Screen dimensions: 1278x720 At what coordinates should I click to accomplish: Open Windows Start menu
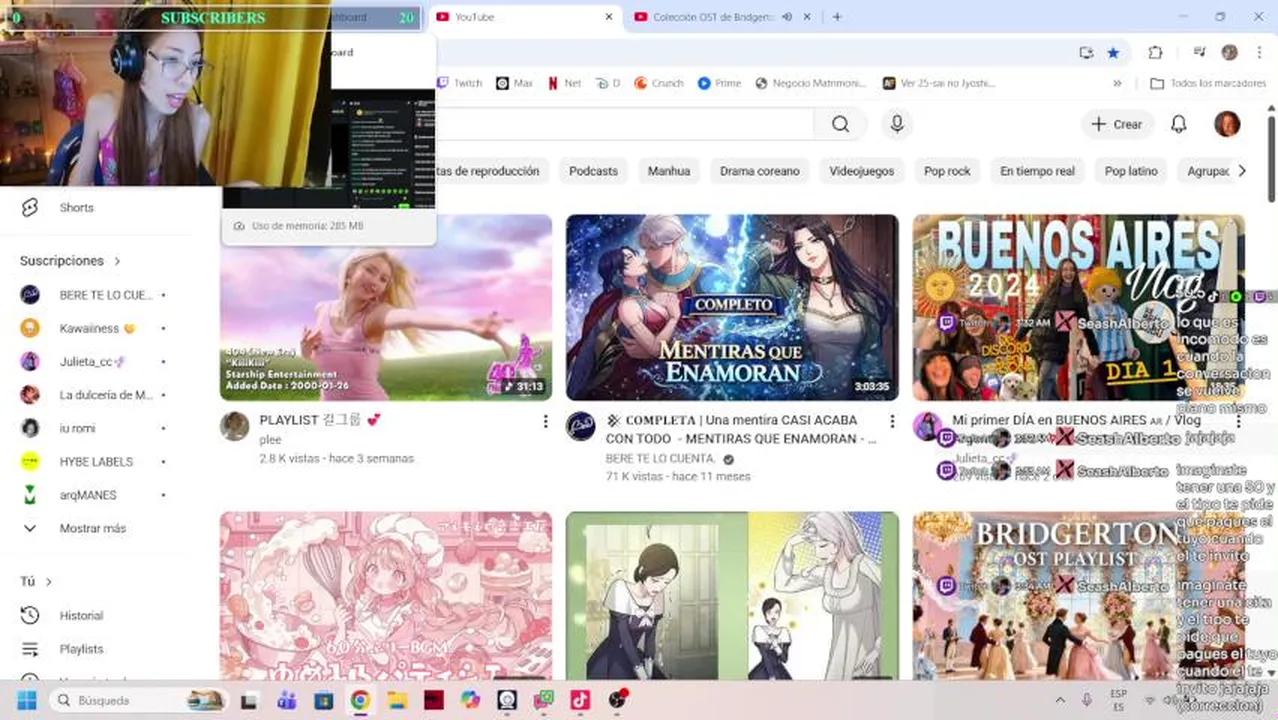point(25,700)
